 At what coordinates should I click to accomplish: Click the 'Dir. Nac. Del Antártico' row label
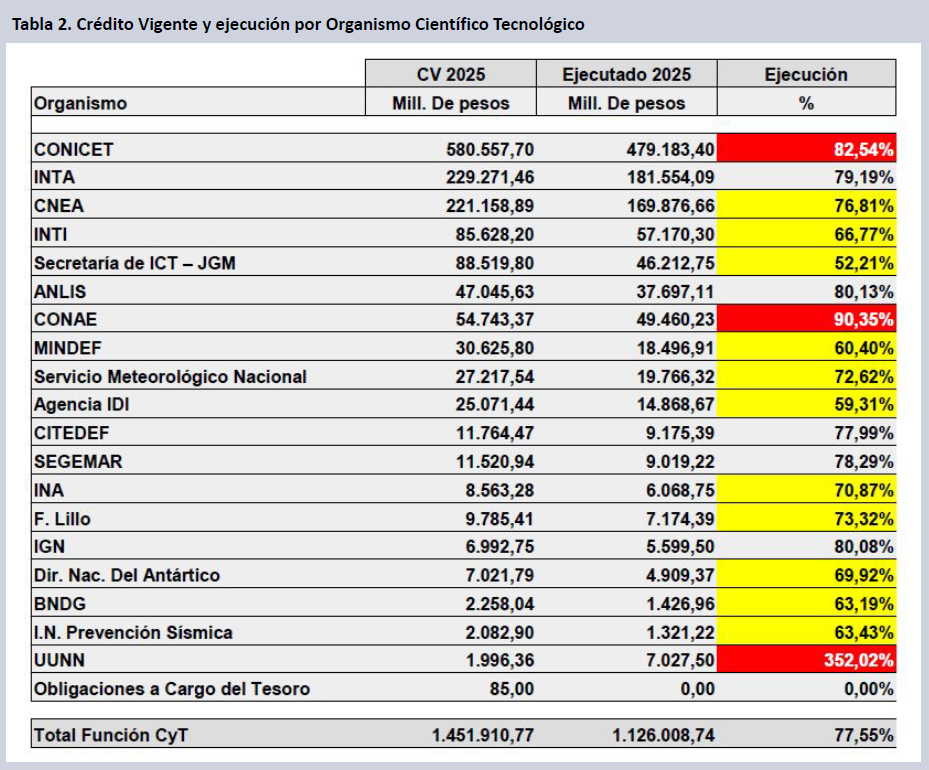pos(127,575)
